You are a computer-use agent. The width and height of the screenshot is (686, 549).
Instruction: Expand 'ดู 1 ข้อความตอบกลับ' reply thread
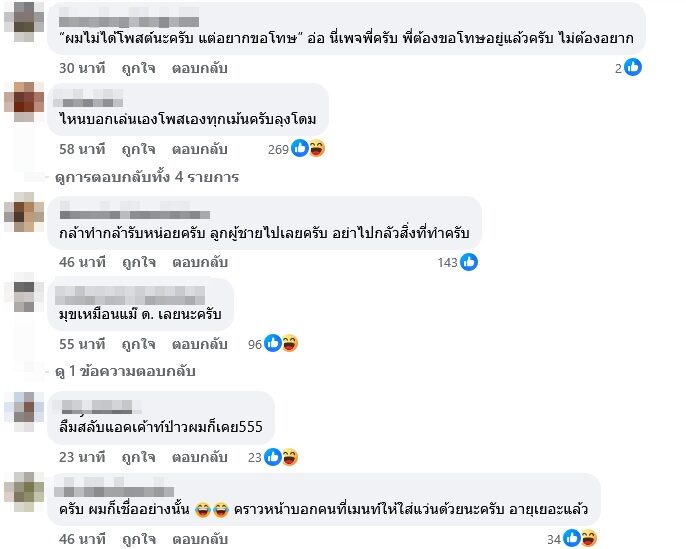point(125,371)
